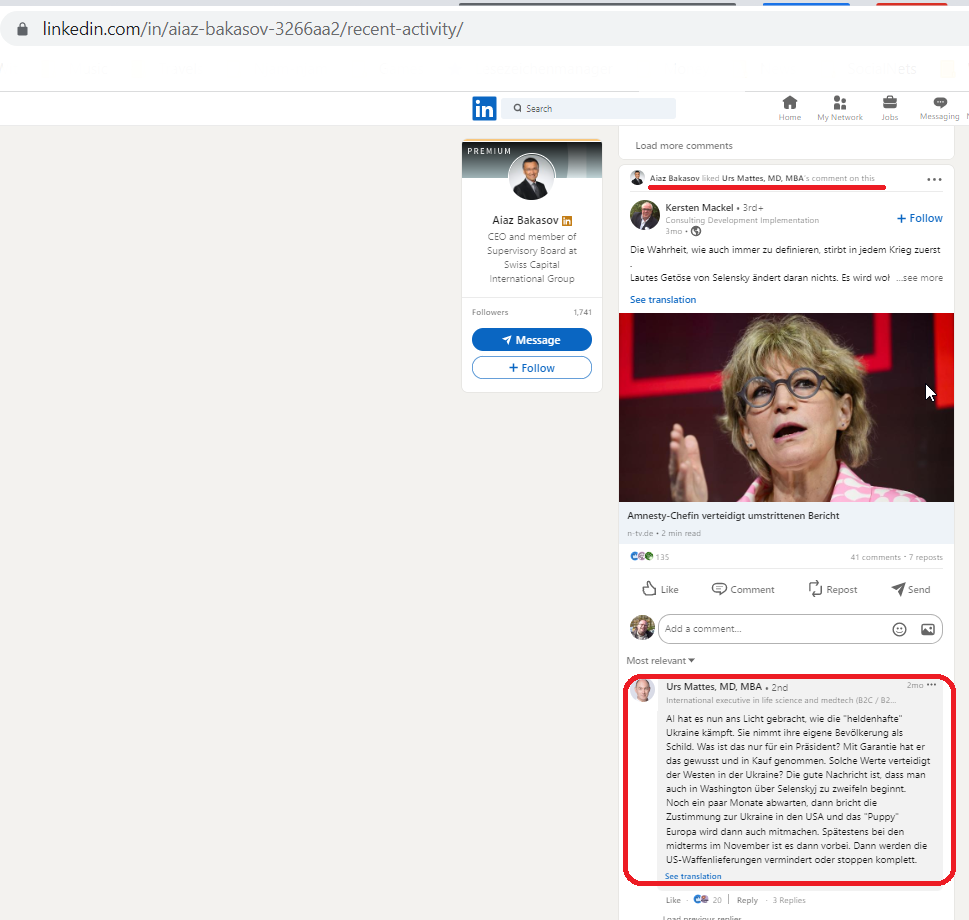Click the reaction icons next to 135
This screenshot has width=969, height=920.
tap(641, 556)
